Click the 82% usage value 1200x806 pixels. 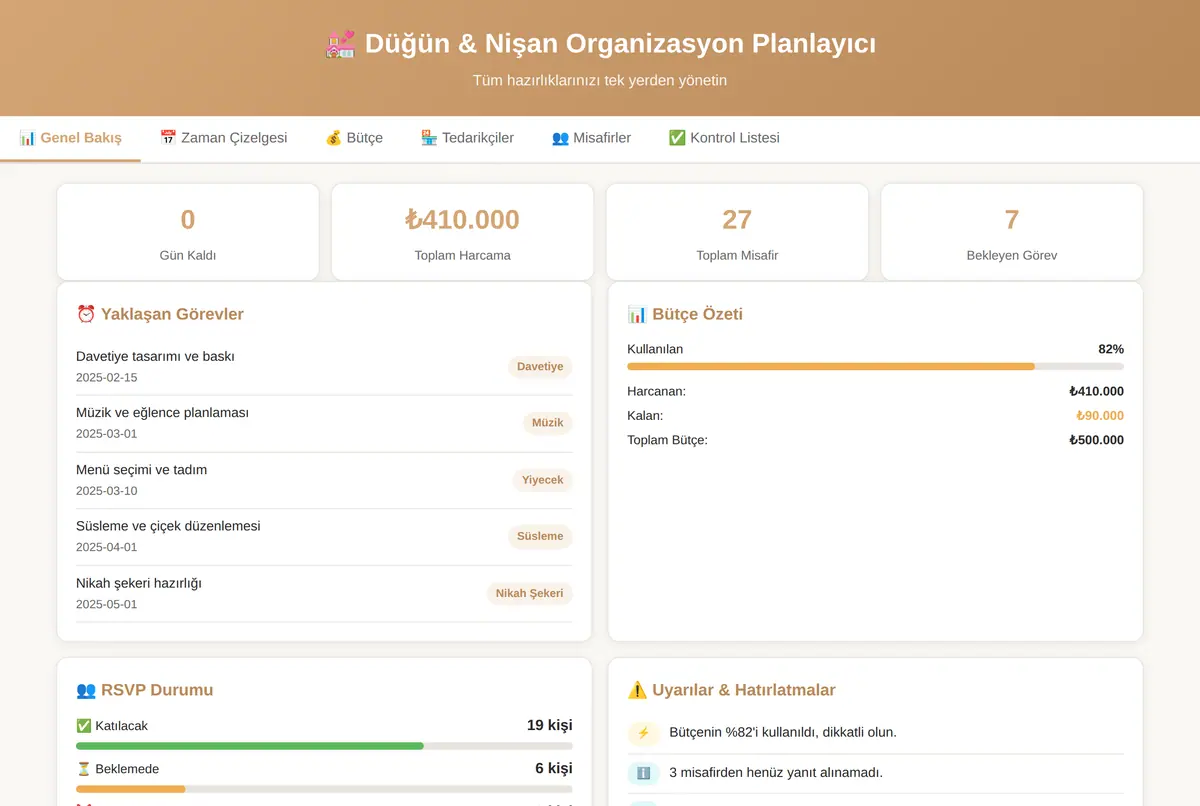1111,349
